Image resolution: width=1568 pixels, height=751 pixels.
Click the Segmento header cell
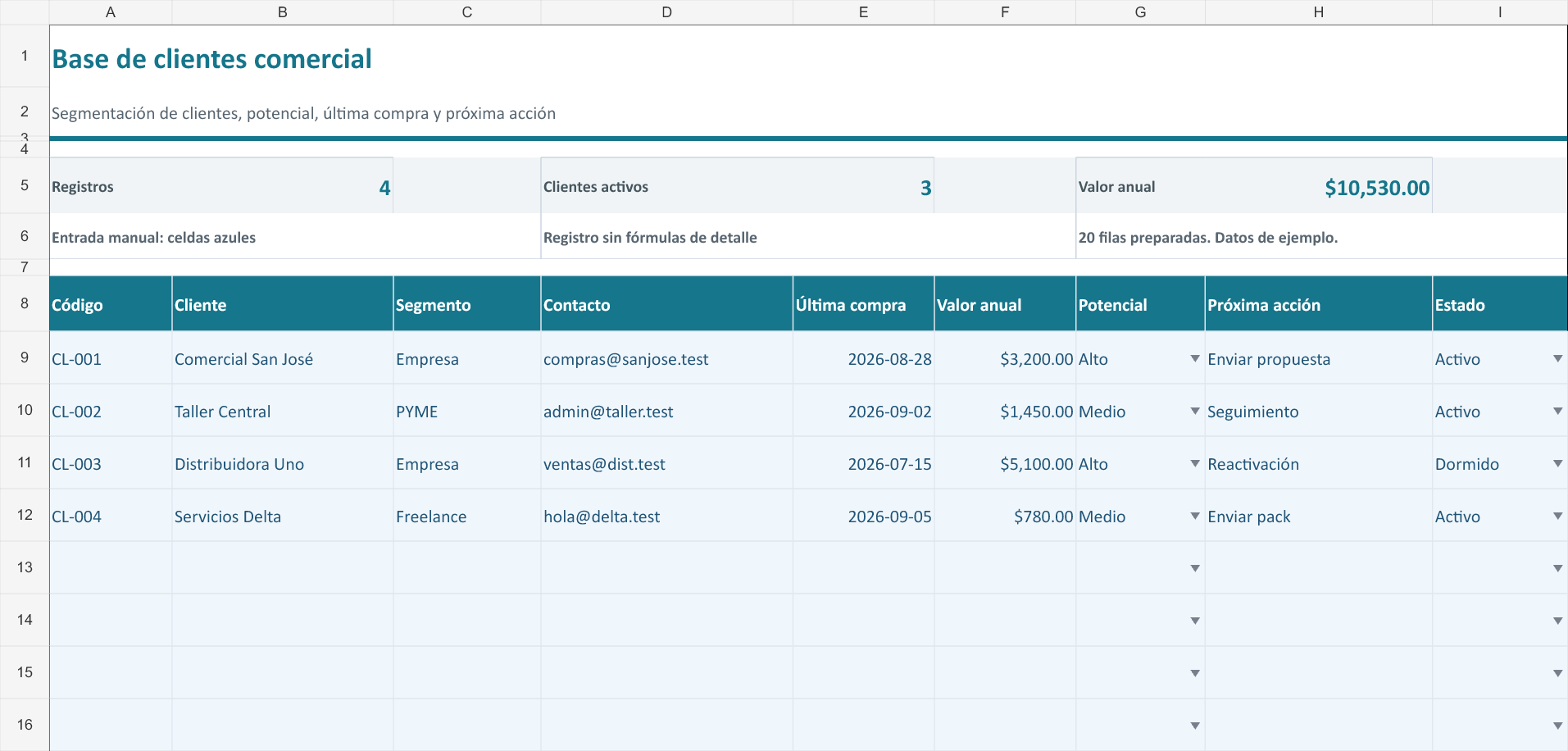tap(467, 304)
